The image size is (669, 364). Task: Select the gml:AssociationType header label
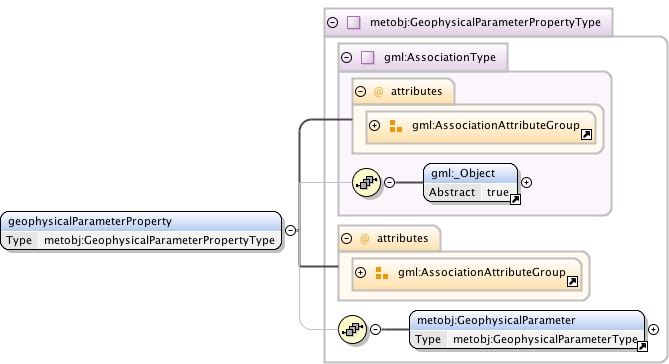[440, 57]
